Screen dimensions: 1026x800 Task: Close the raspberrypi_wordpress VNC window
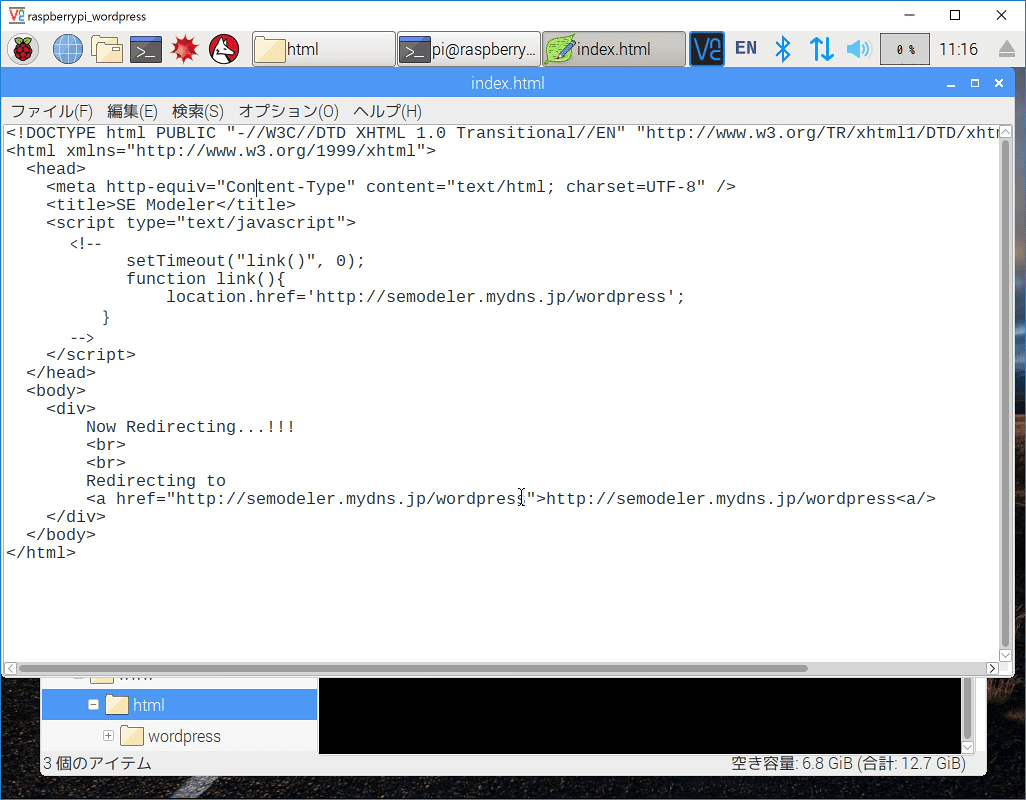tap(1001, 15)
